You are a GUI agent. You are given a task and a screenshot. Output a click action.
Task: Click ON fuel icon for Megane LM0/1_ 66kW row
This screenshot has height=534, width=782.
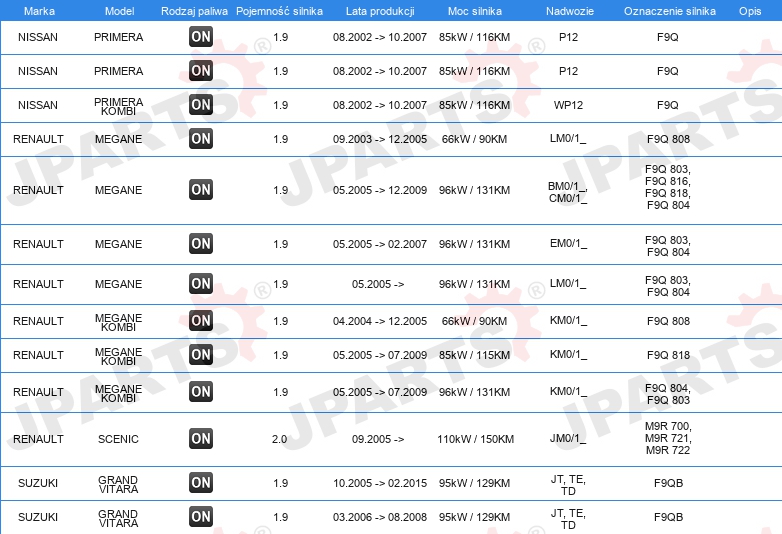201,139
